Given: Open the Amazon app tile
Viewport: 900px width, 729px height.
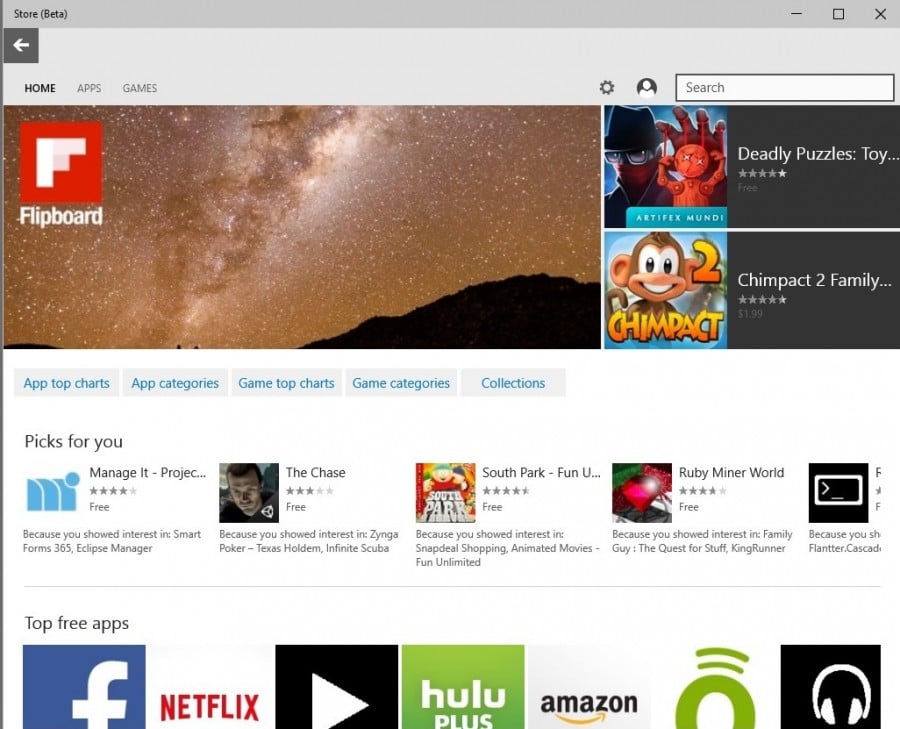Looking at the screenshot, I should (x=589, y=690).
